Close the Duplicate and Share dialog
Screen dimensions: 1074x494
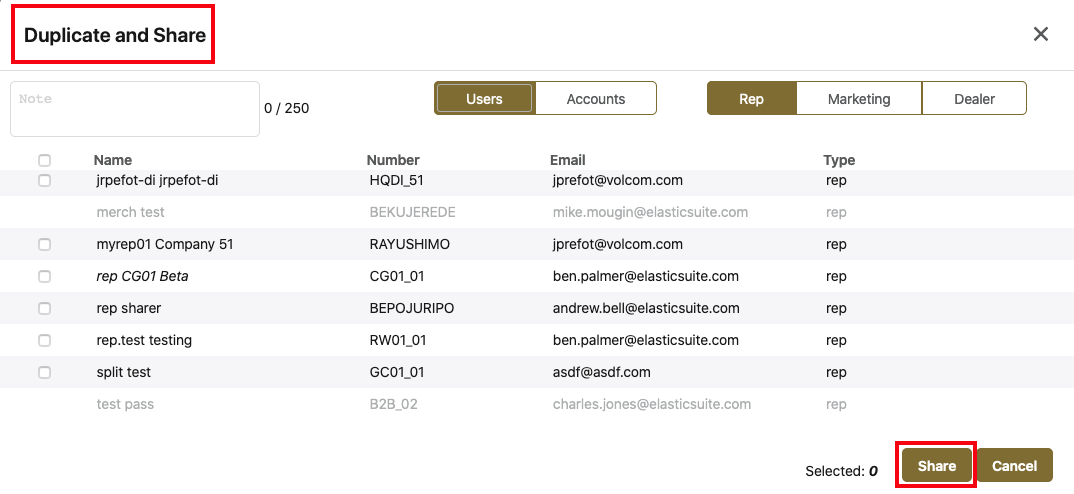pos(1040,34)
